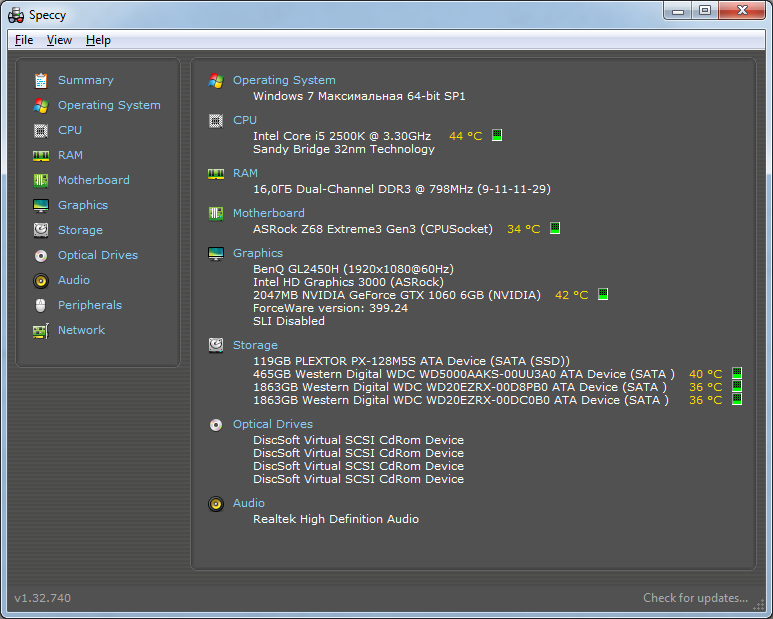Go to the Operating System sidebar section
This screenshot has height=619, width=773.
(x=109, y=105)
